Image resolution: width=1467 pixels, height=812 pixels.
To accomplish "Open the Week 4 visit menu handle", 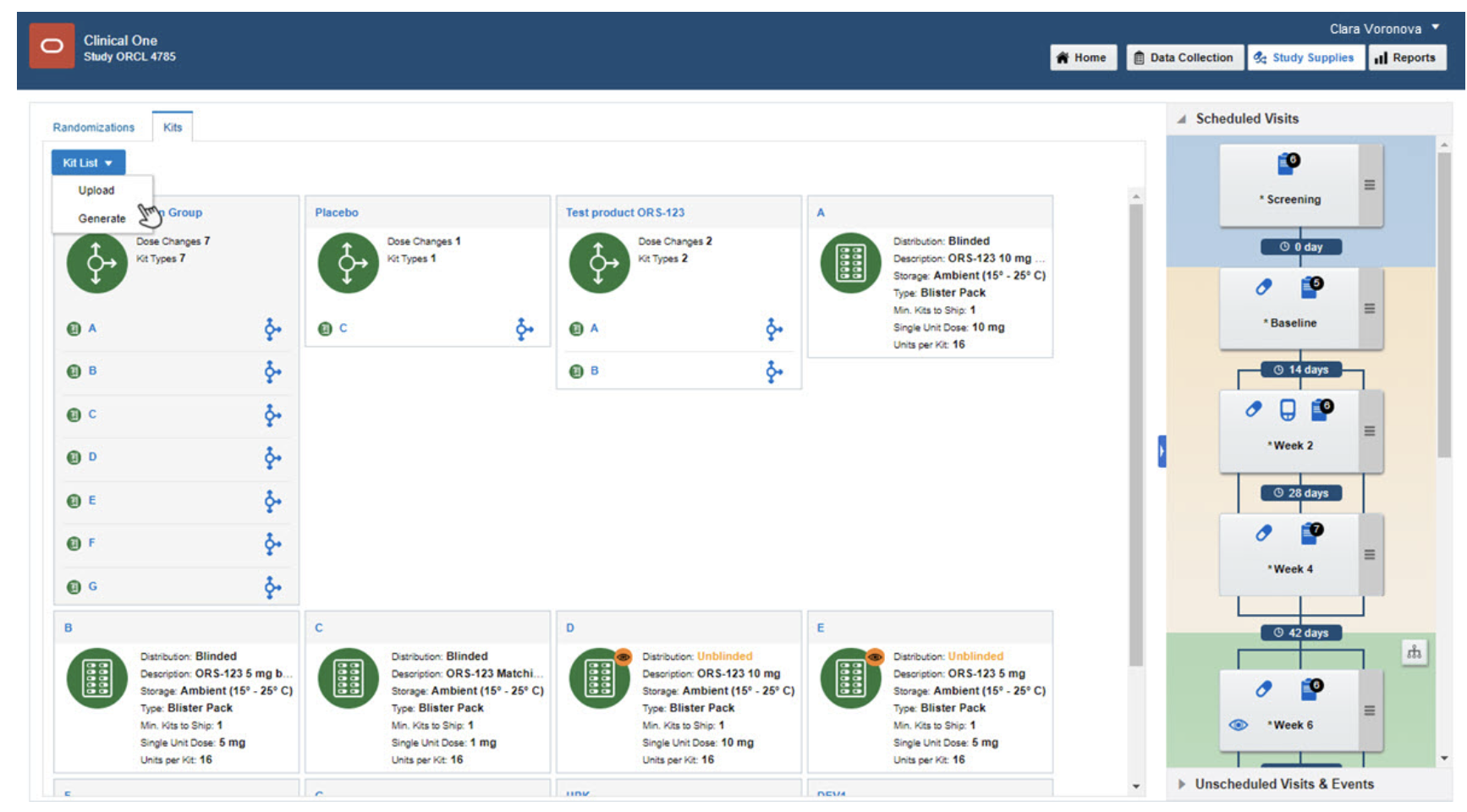I will pos(1370,555).
